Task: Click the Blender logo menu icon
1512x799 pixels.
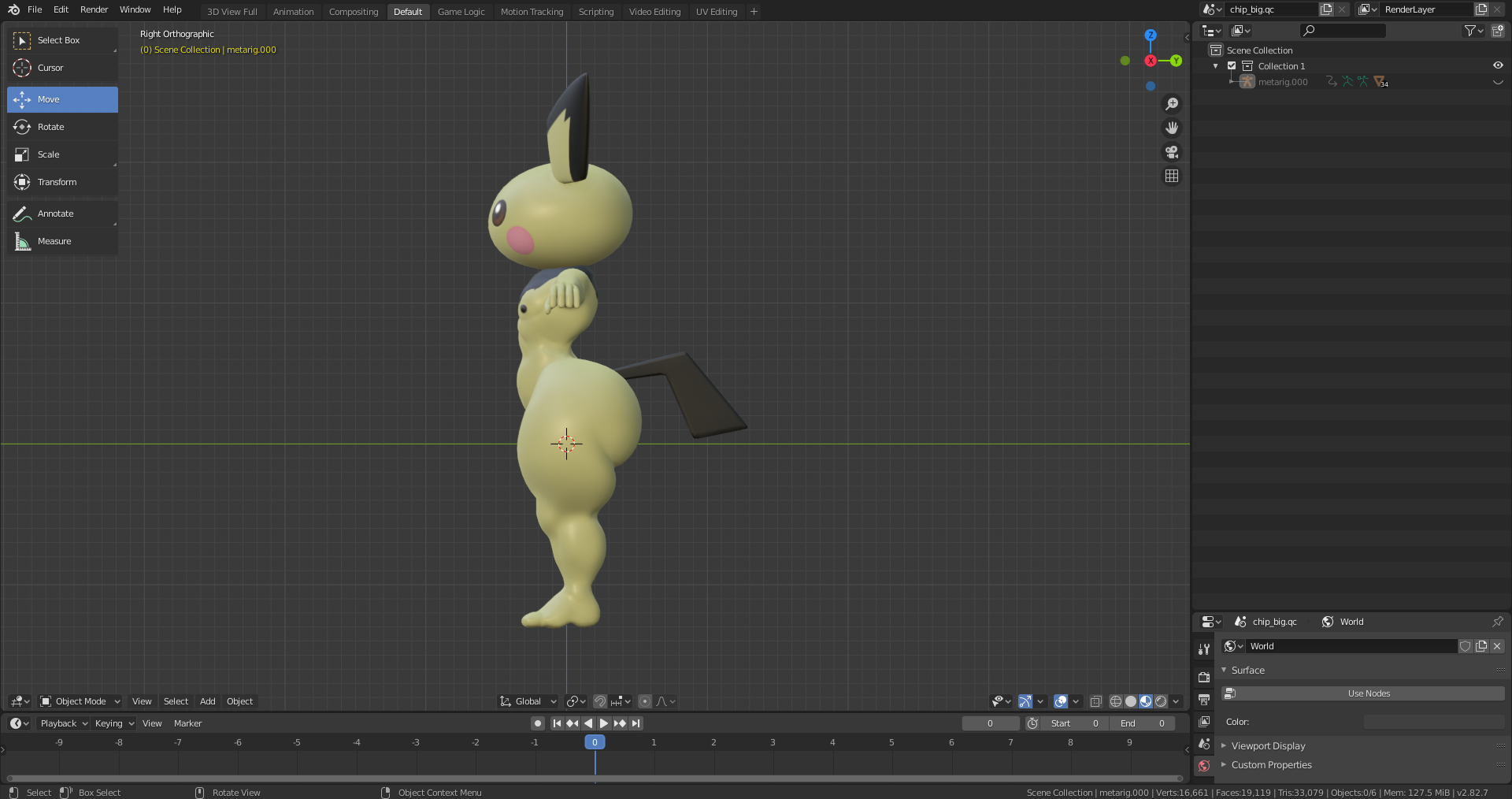Action: click(x=13, y=9)
